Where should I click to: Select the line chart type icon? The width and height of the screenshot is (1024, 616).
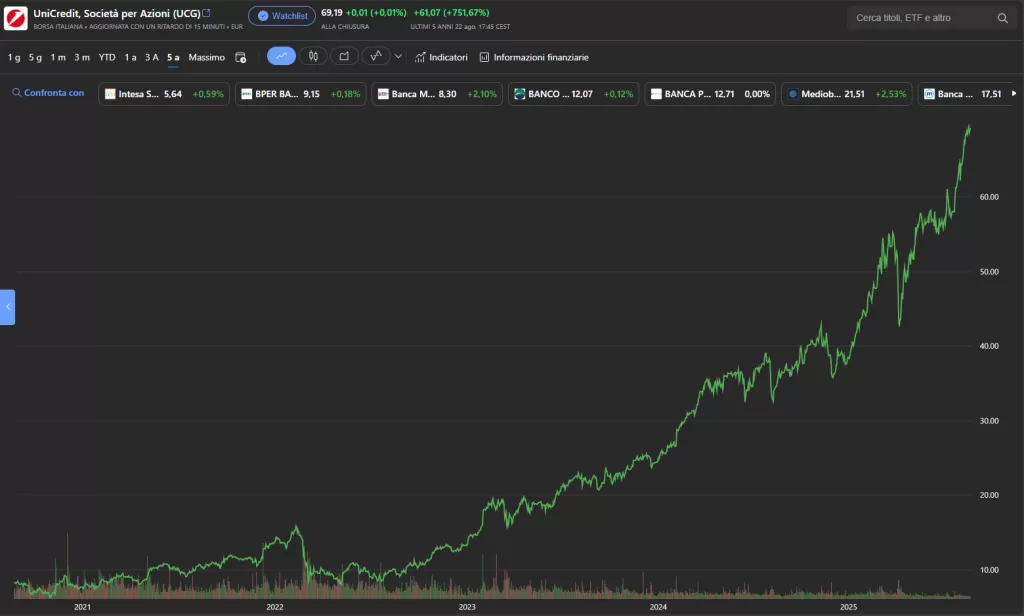click(281, 57)
